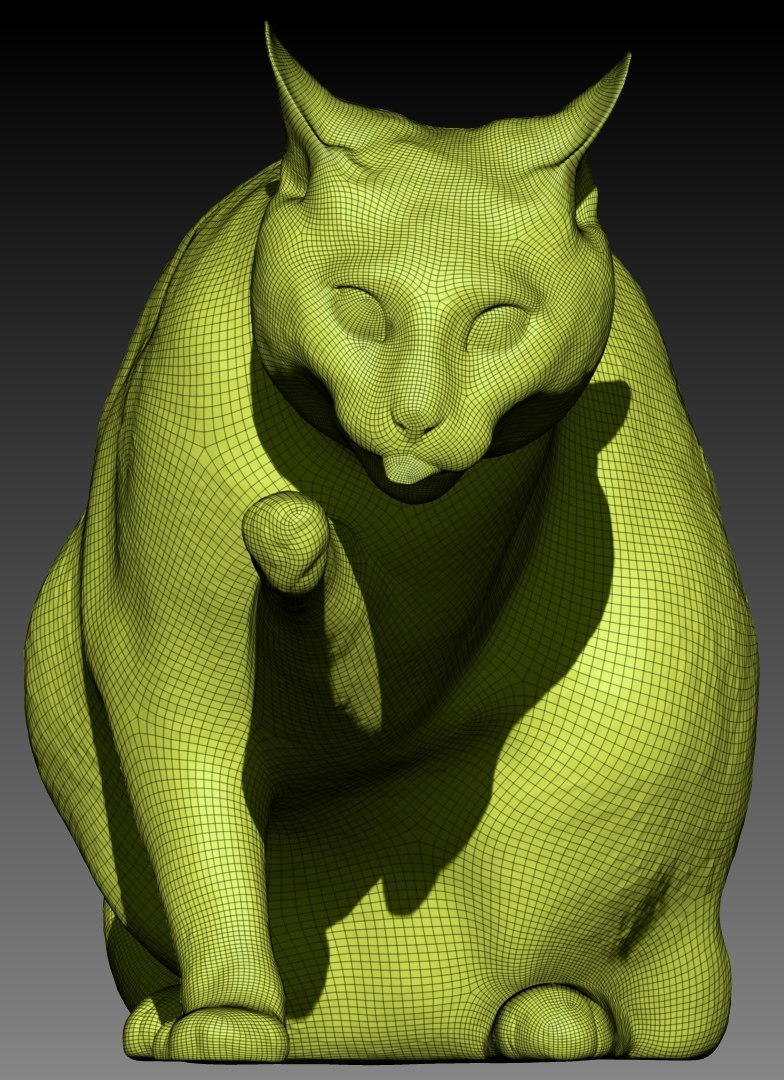The height and width of the screenshot is (1080, 784).
Task: Select the rounded hind paw at the base
Action: click(553, 1021)
